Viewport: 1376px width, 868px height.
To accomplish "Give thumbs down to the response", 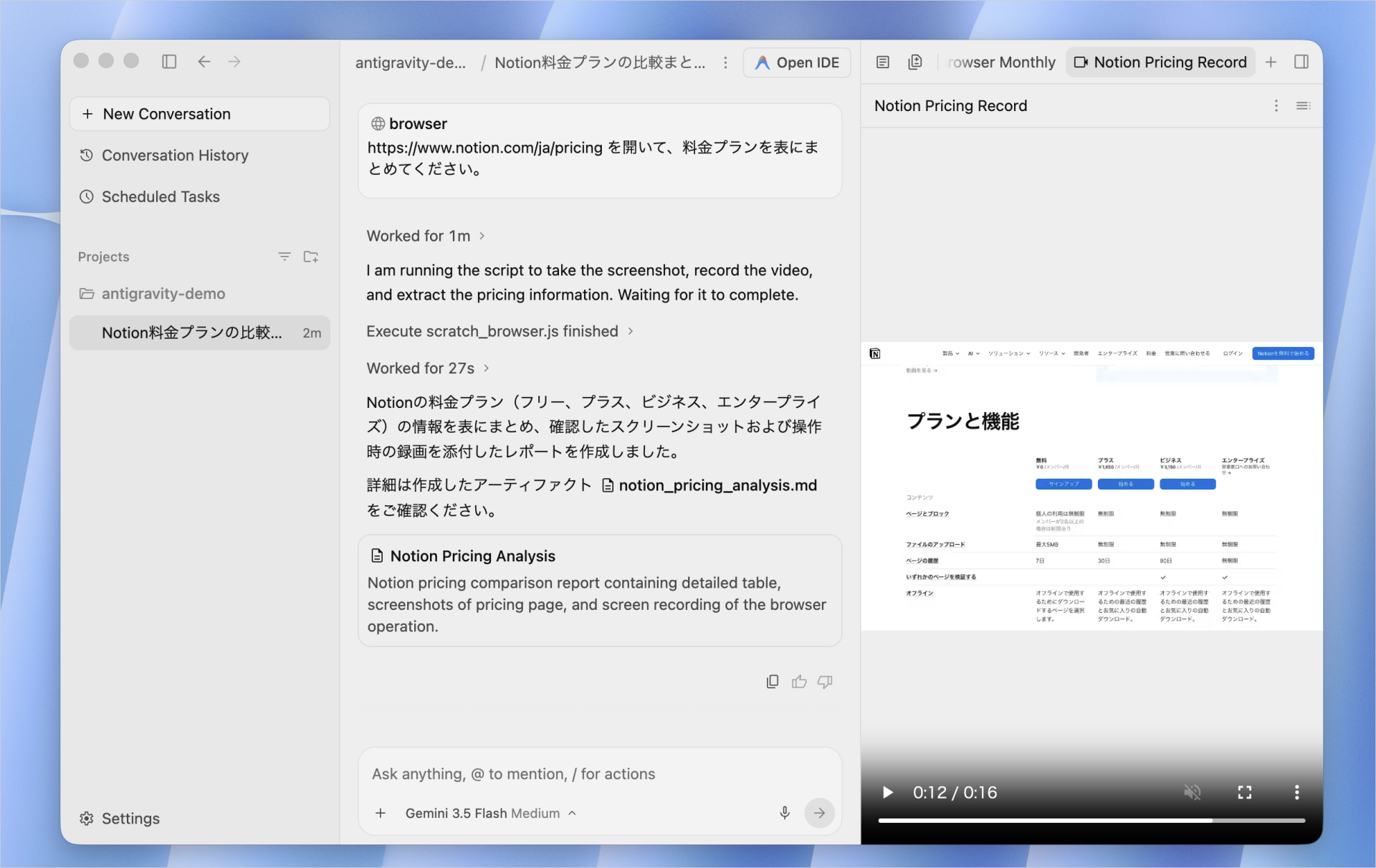I will point(825,682).
